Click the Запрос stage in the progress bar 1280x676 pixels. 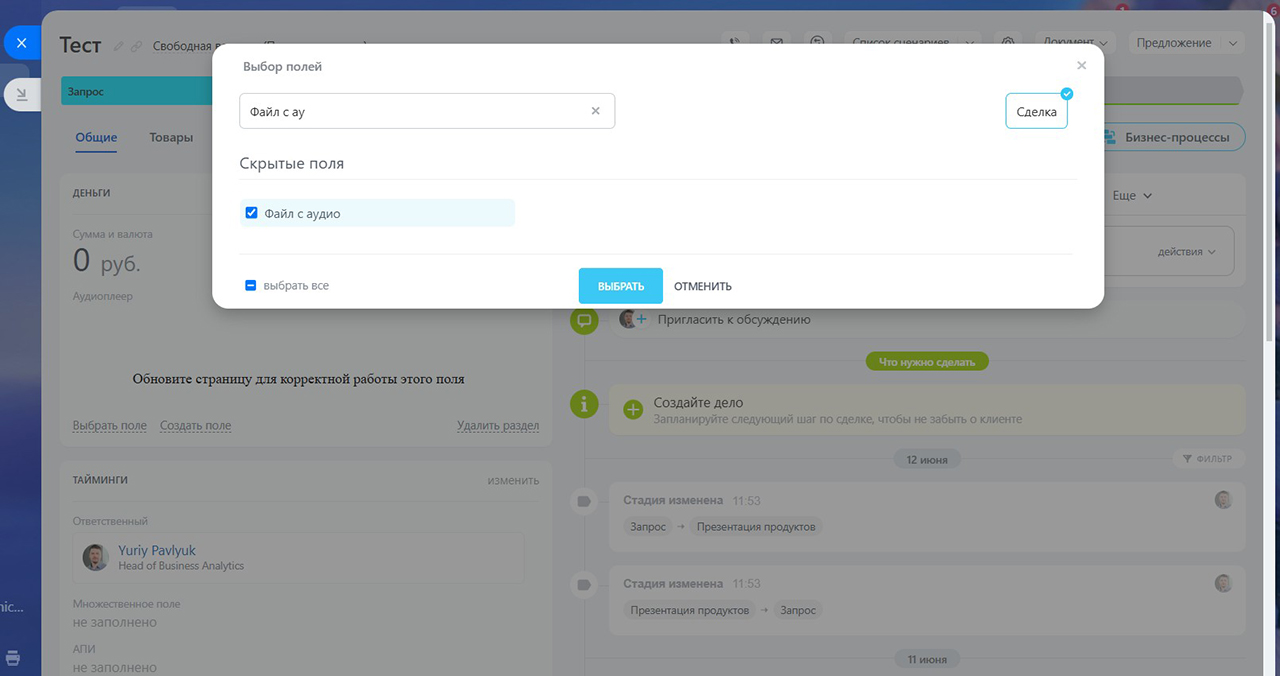tap(136, 91)
